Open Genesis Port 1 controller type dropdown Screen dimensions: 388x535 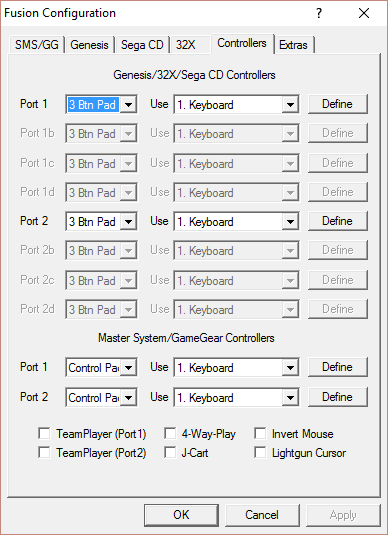pyautogui.click(x=101, y=105)
